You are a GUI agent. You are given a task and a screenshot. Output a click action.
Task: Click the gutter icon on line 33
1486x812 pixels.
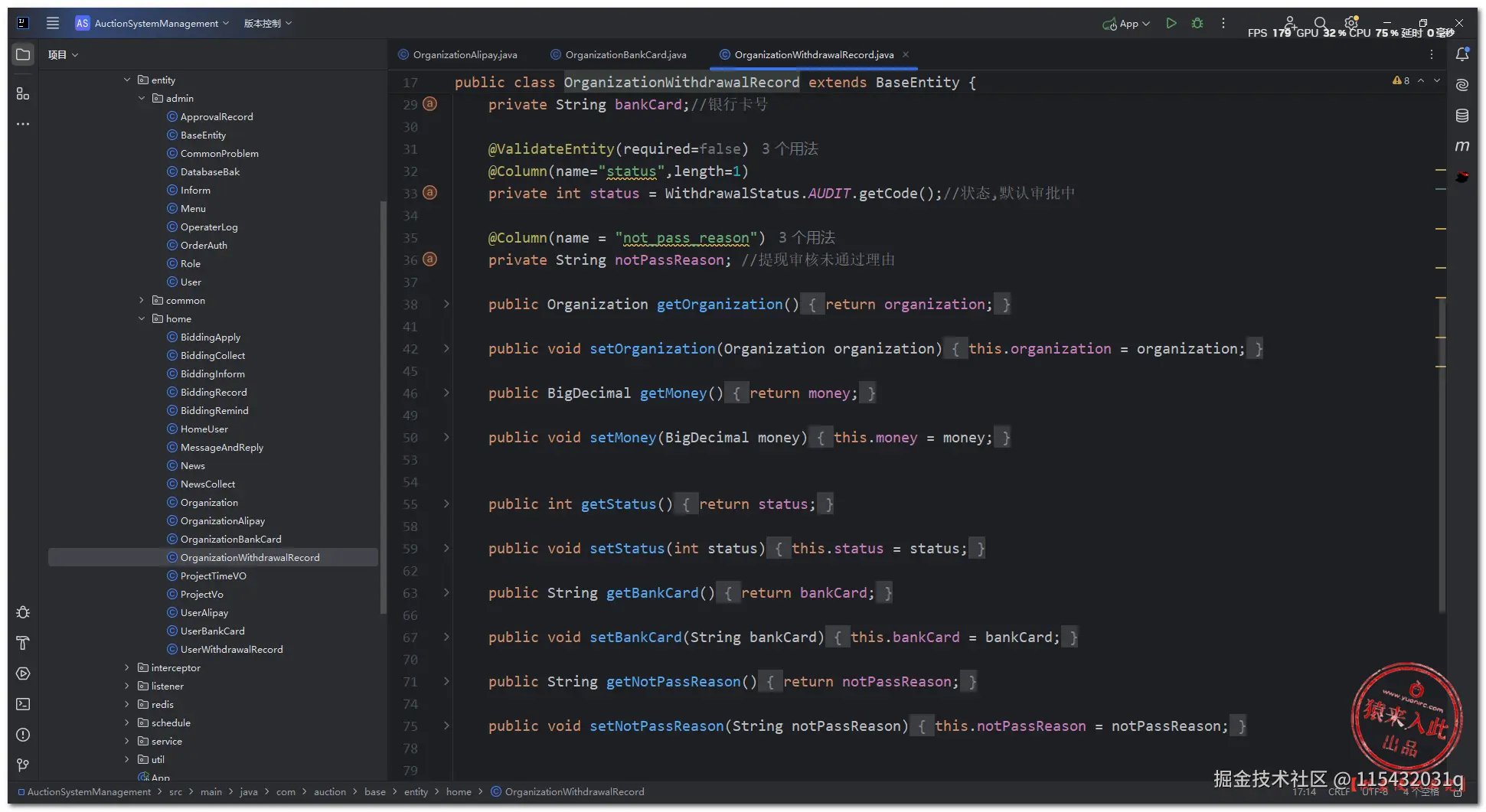click(x=430, y=192)
